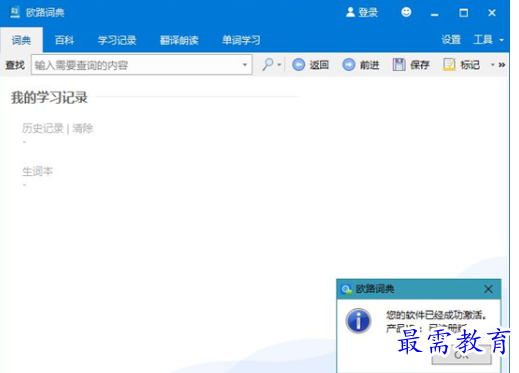Viewport: 519px width, 373px height.
Task: Click the user login icon
Action: (x=350, y=12)
